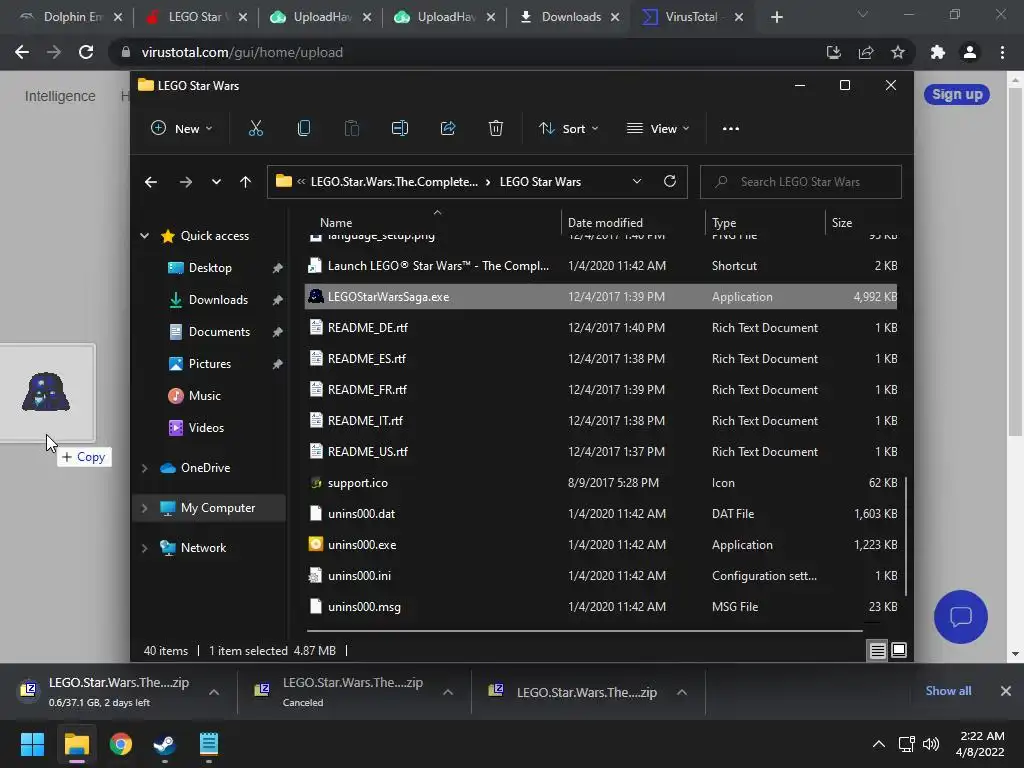Click the Explorer file list vertical scrollbar
The image size is (1024, 768).
point(906,536)
